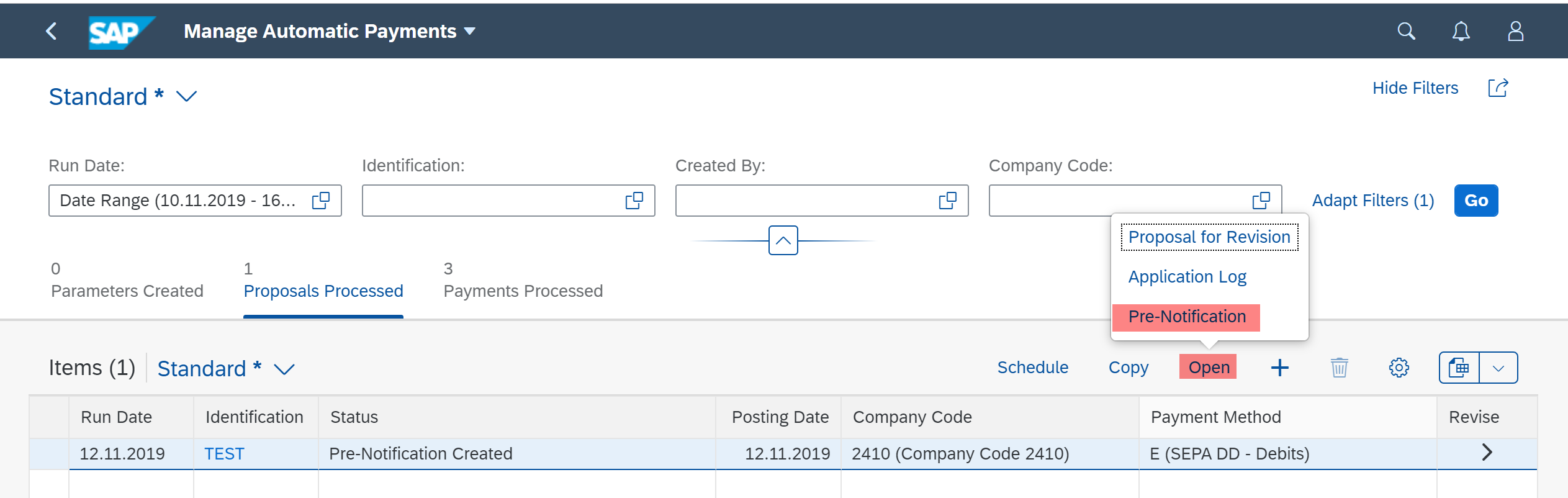Screen dimensions: 1568x498
Task: Go back with the header back arrow
Action: click(x=52, y=31)
